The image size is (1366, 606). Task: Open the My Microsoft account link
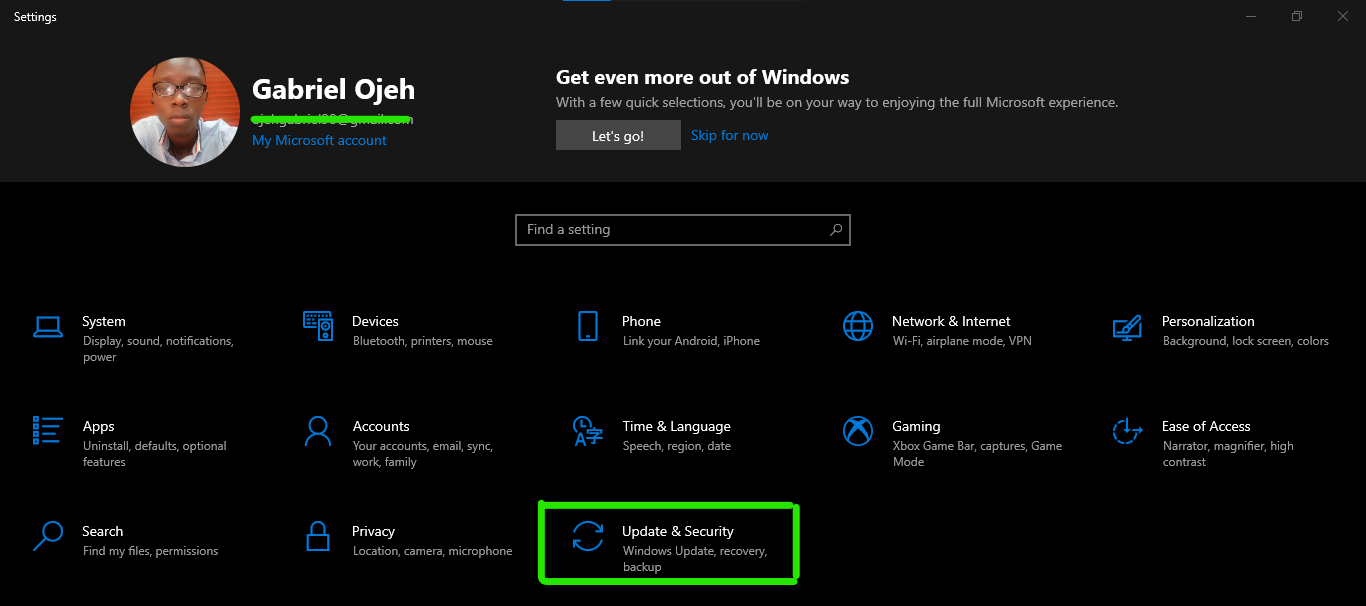319,140
